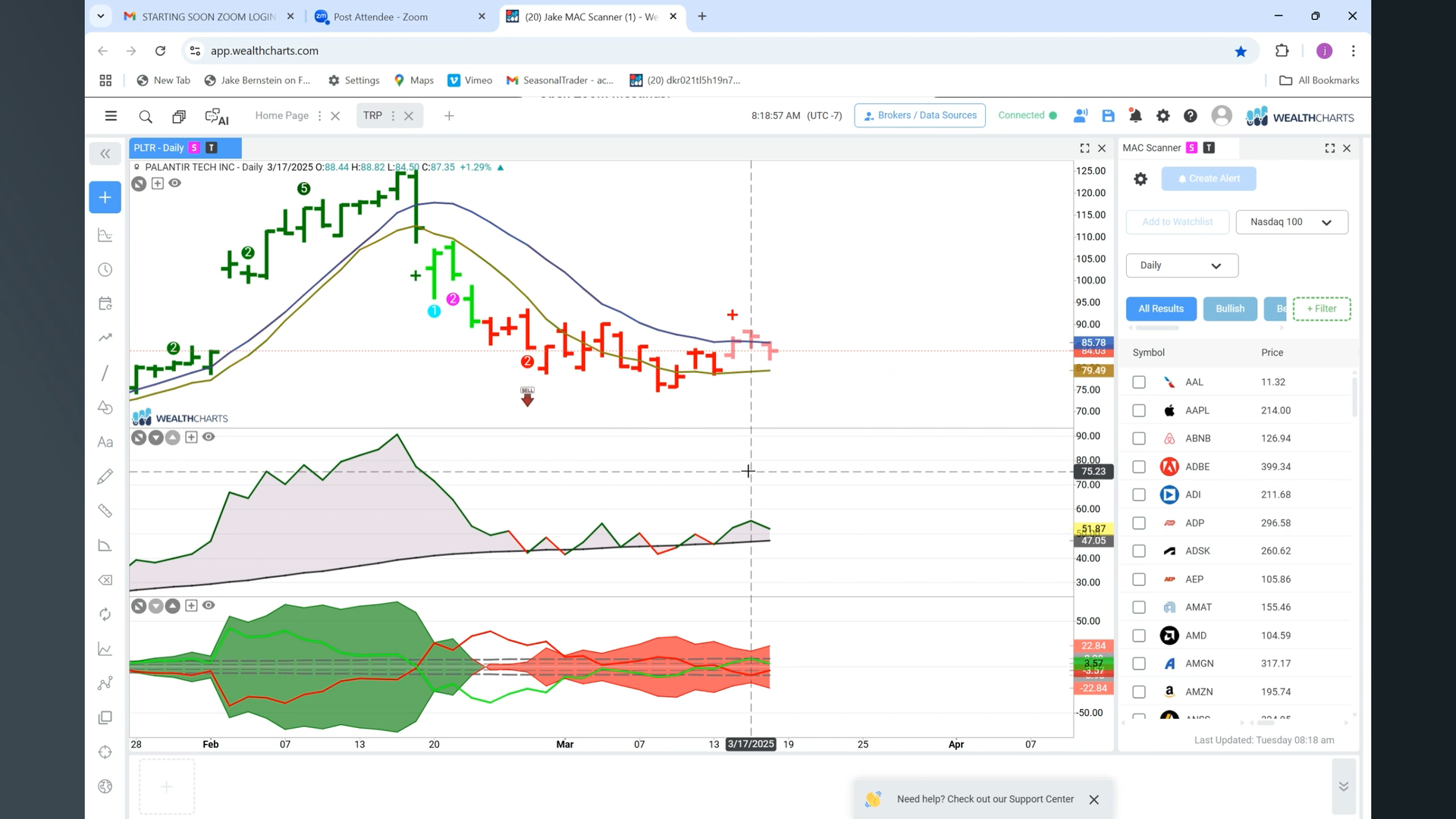Select the eraser delete drawings tool
1456x819 pixels.
105,580
